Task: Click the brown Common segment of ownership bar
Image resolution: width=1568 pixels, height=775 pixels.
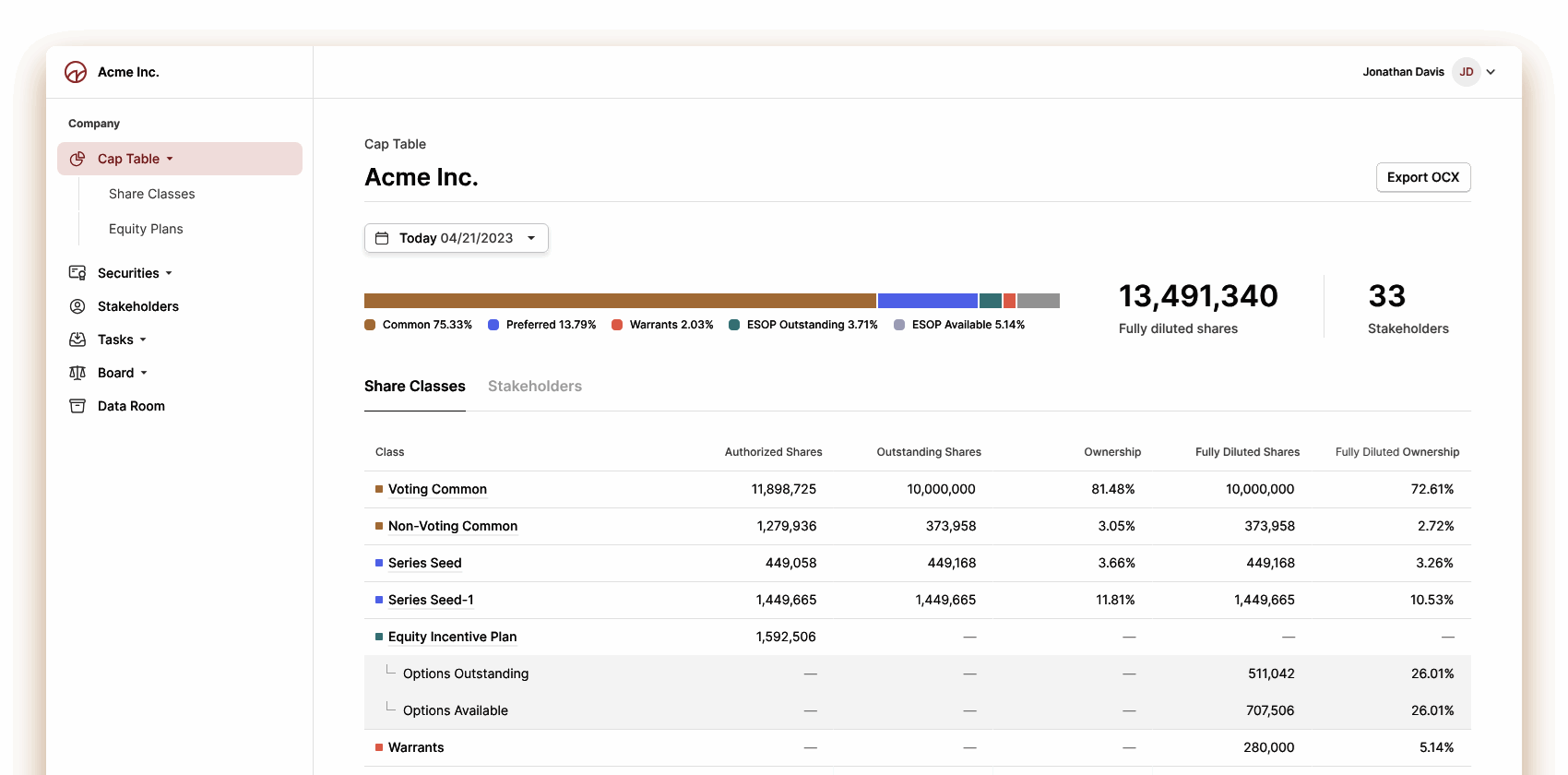Action: point(620,301)
